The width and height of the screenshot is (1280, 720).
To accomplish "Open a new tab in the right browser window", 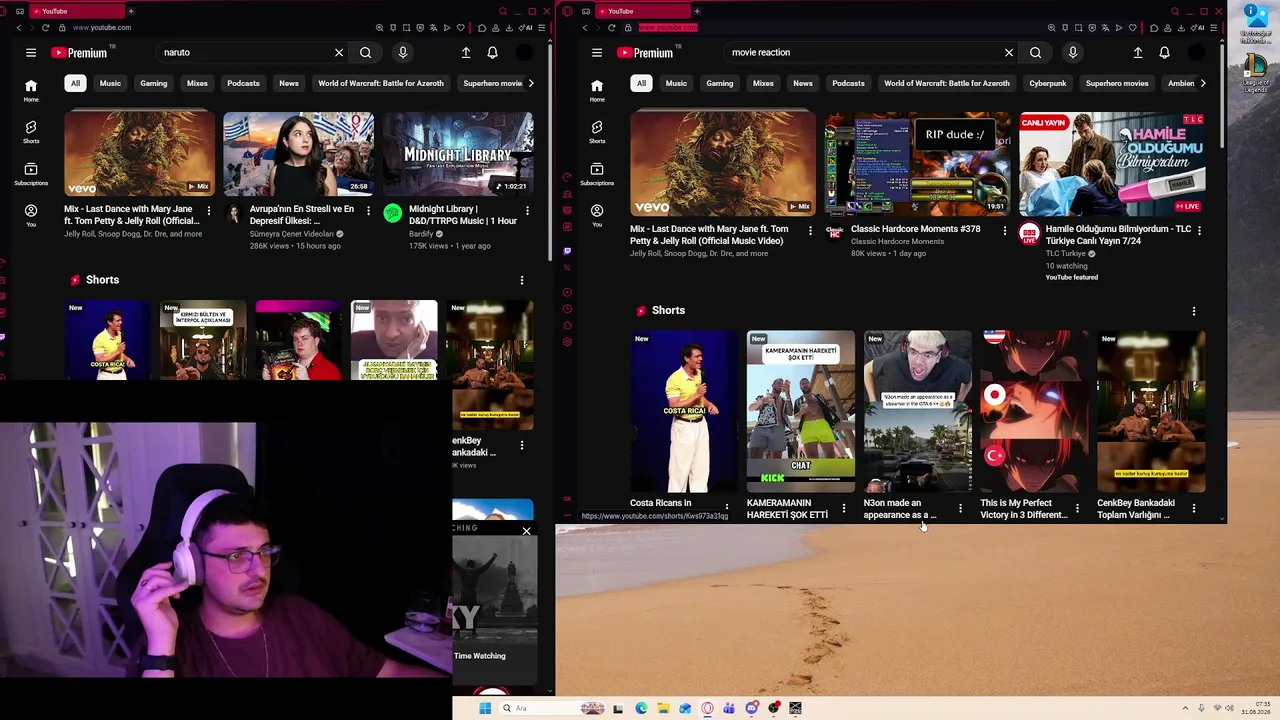I will [x=697, y=11].
